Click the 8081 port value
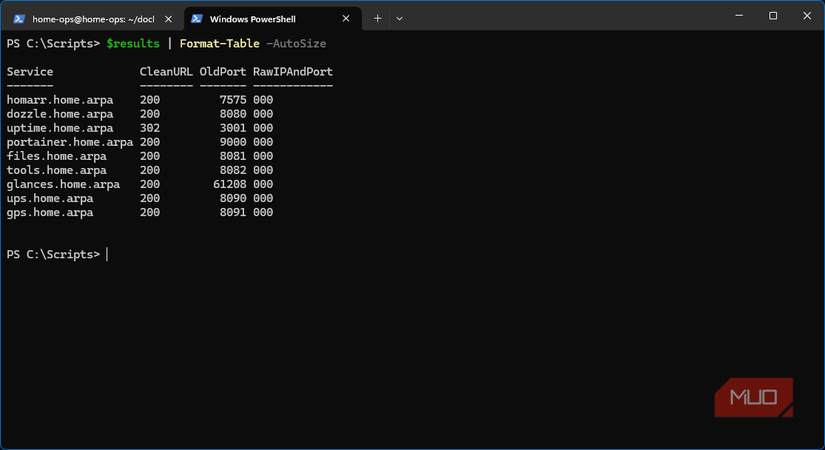Viewport: 825px width, 450px height. [233, 156]
